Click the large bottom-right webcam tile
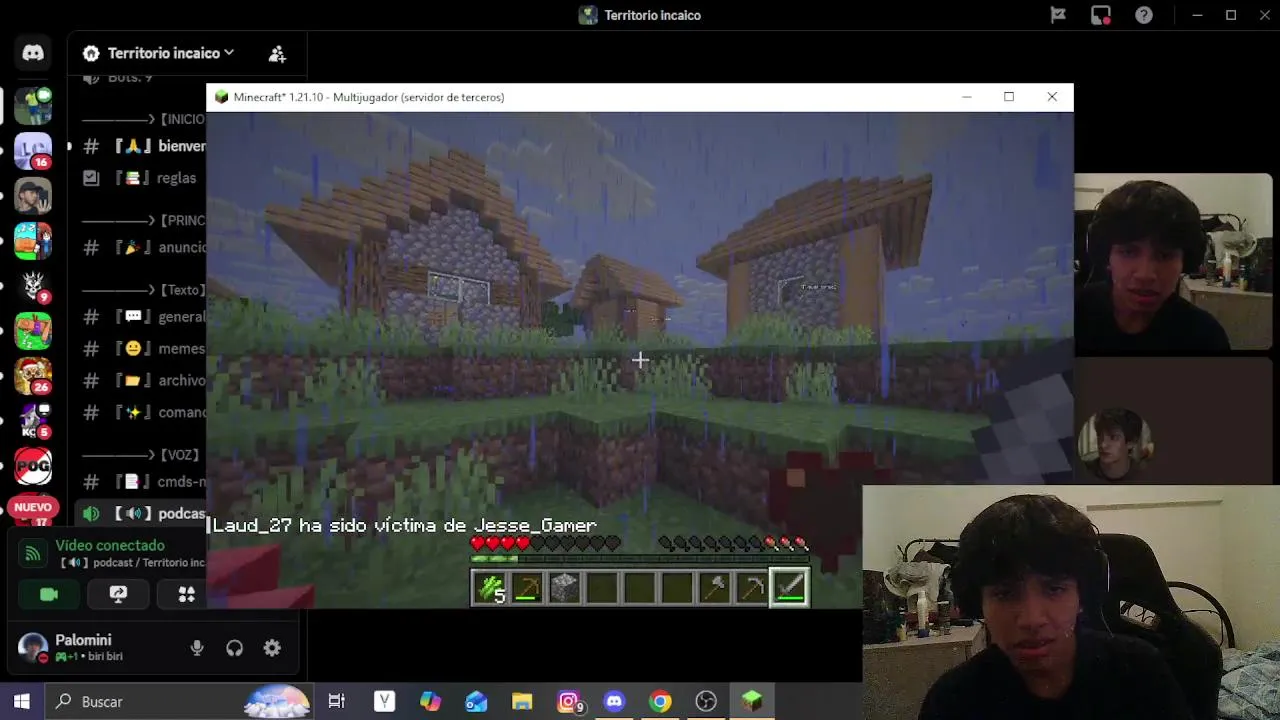Screen dimensions: 1280x720 [1071, 603]
